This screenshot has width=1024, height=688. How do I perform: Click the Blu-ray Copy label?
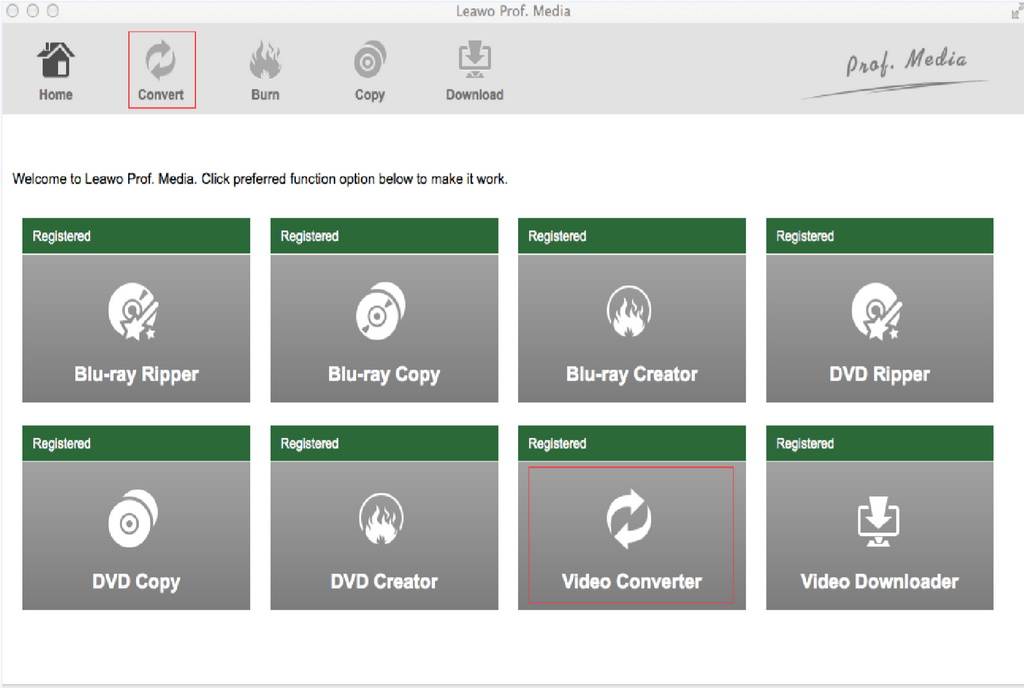tap(384, 375)
